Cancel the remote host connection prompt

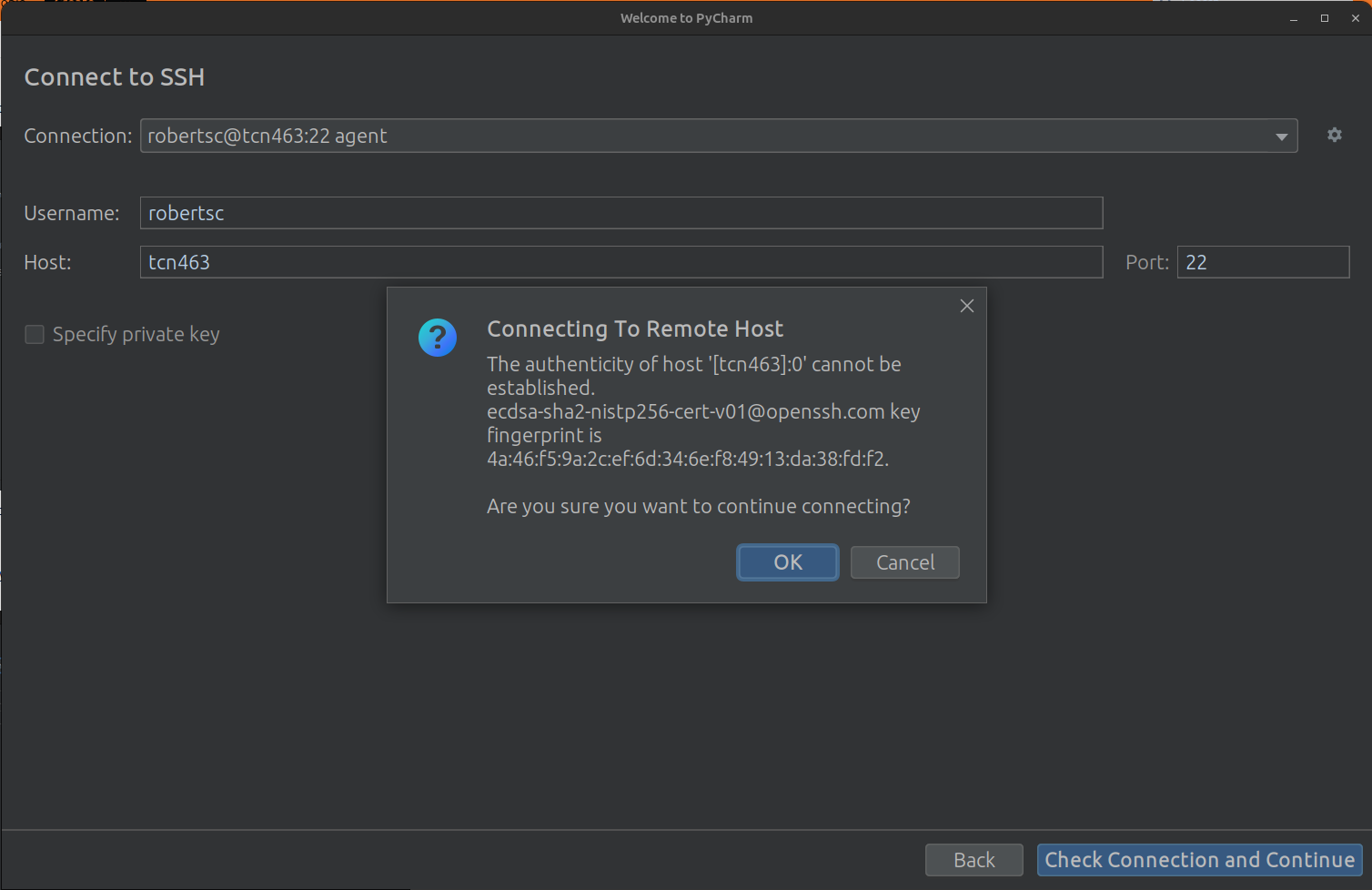click(x=905, y=562)
